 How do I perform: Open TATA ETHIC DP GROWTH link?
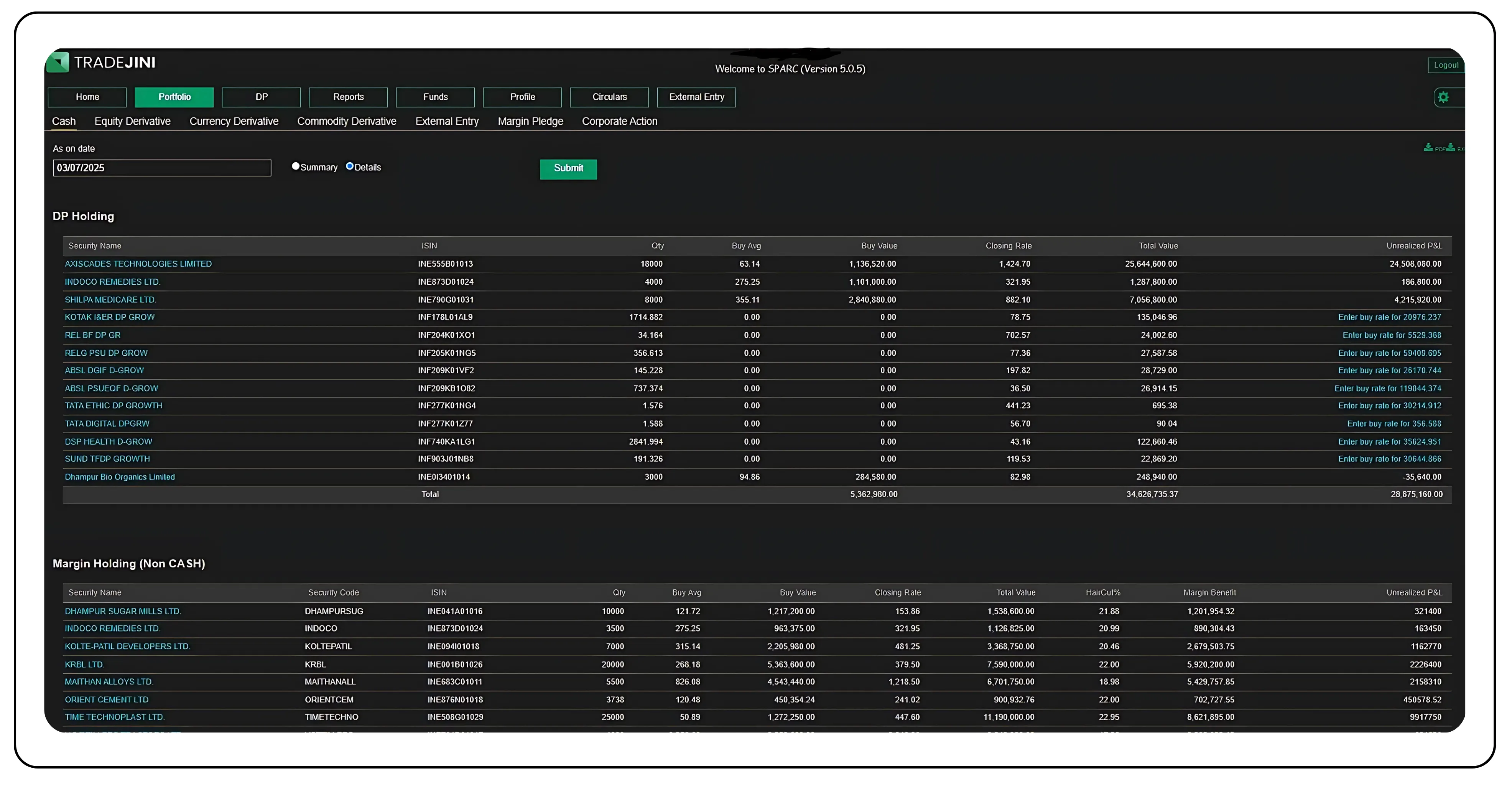(x=113, y=406)
